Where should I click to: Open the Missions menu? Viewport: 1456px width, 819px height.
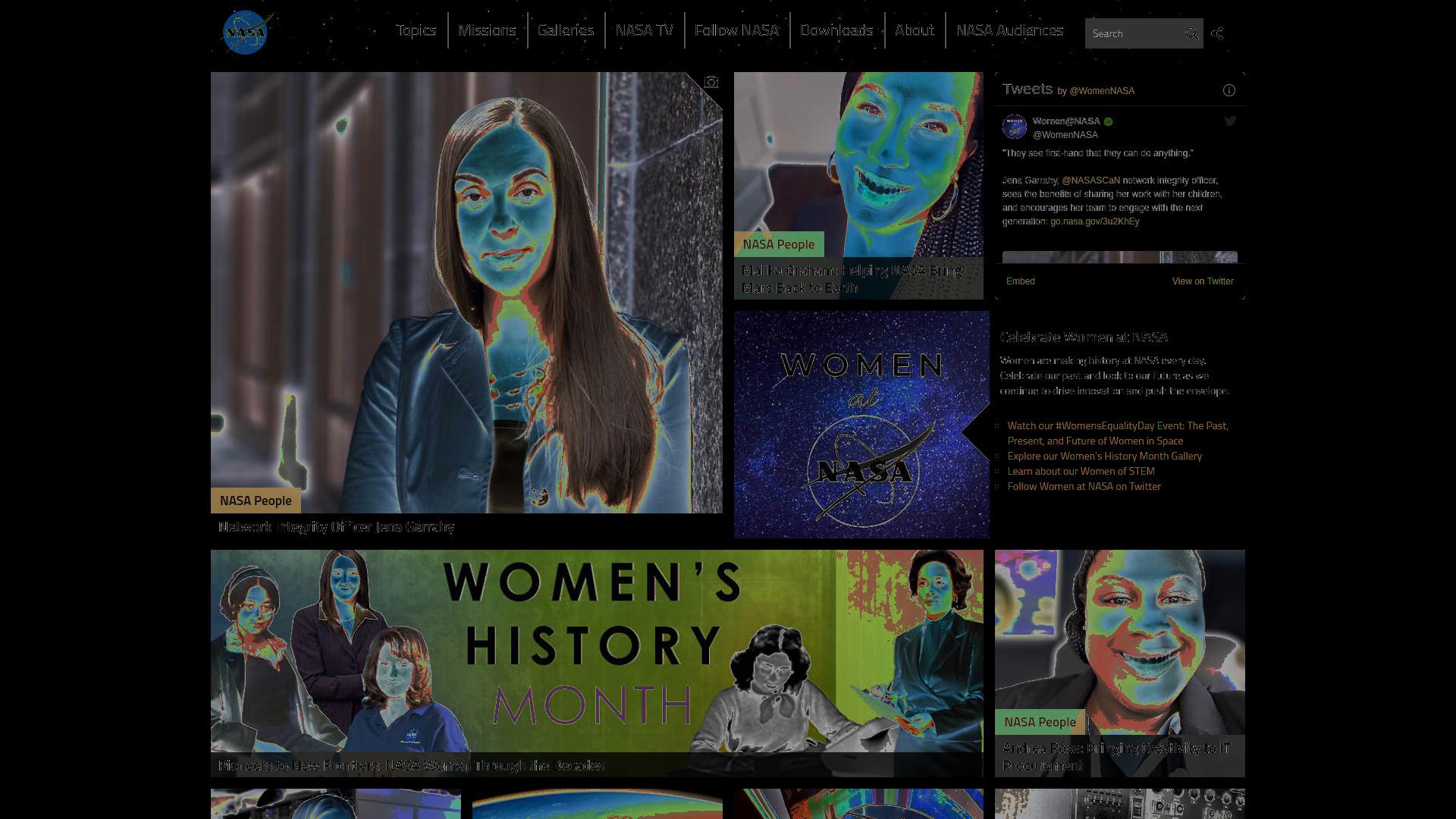[x=487, y=30]
